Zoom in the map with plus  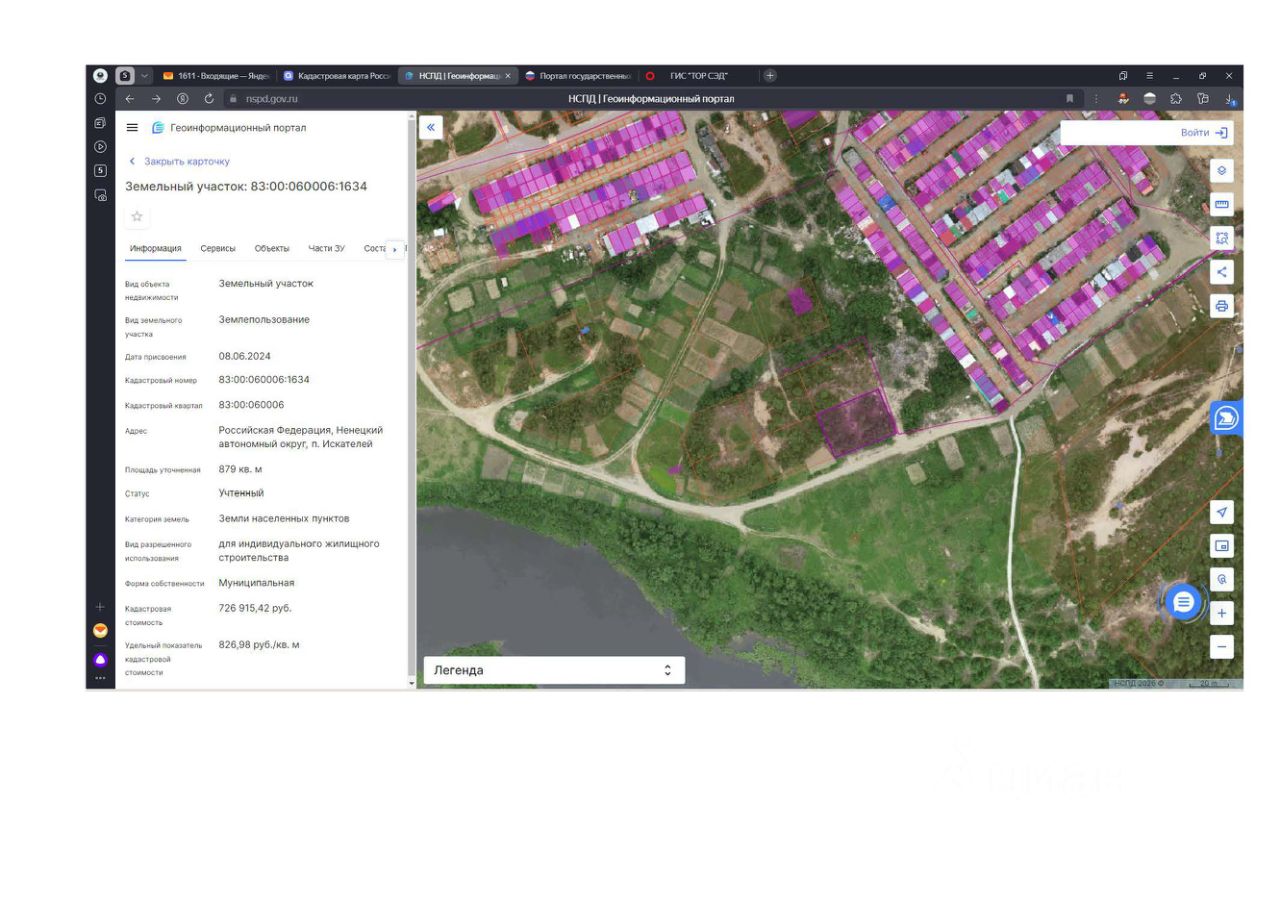[1221, 613]
